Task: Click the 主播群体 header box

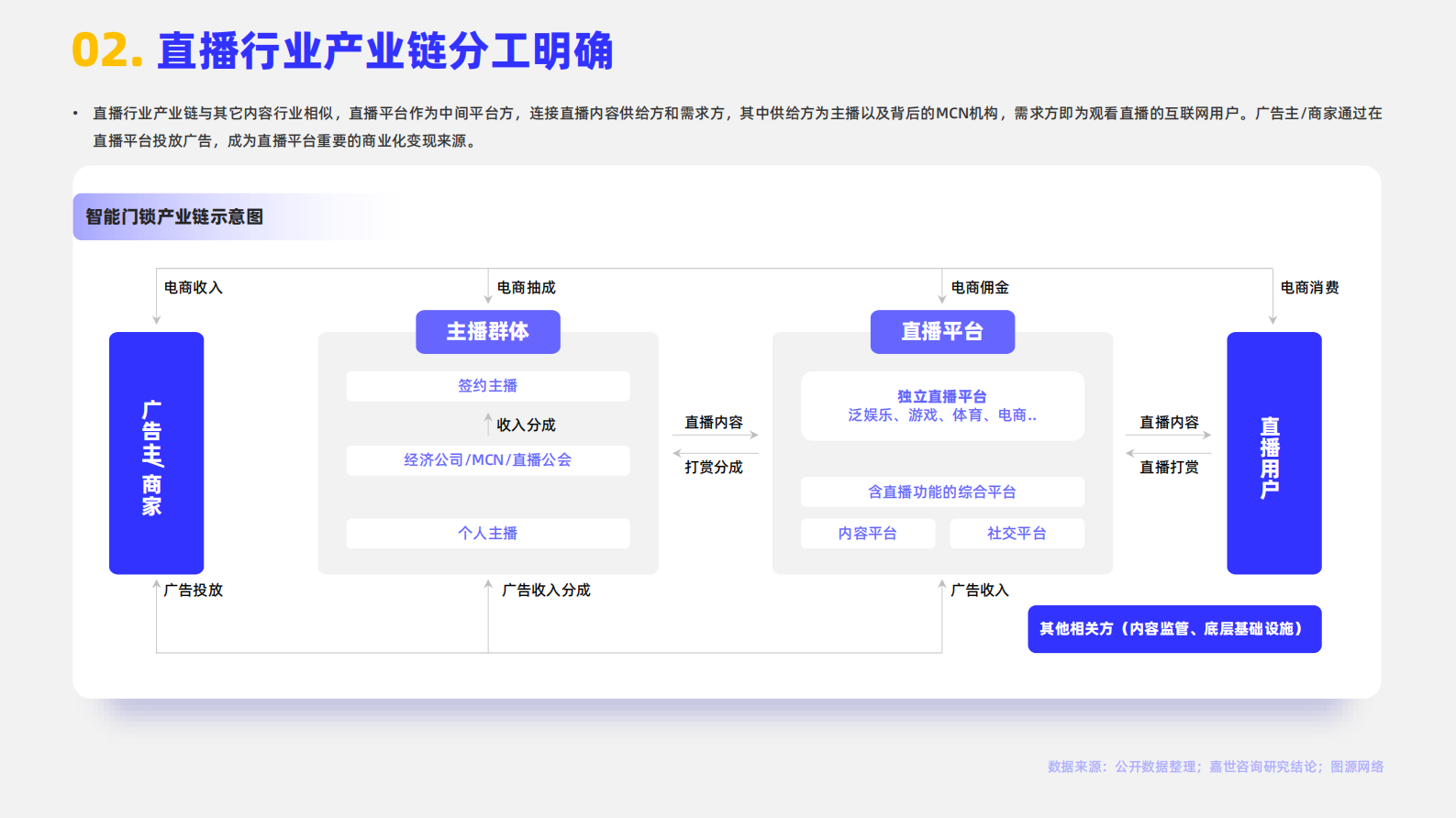Action: [x=487, y=332]
